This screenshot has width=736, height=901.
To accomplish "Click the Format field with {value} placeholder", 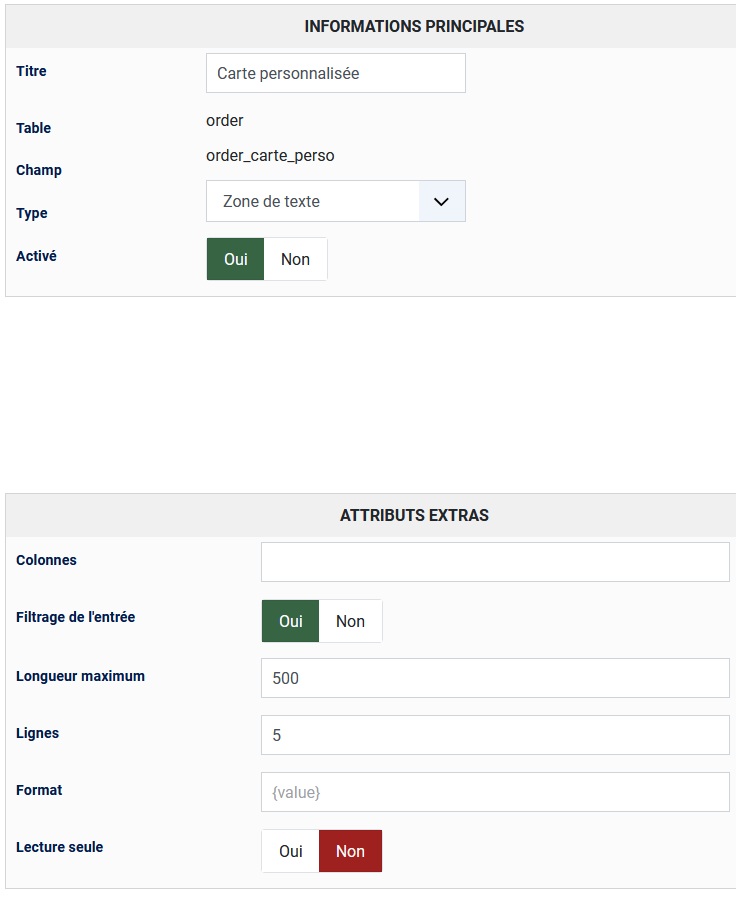I will [495, 792].
